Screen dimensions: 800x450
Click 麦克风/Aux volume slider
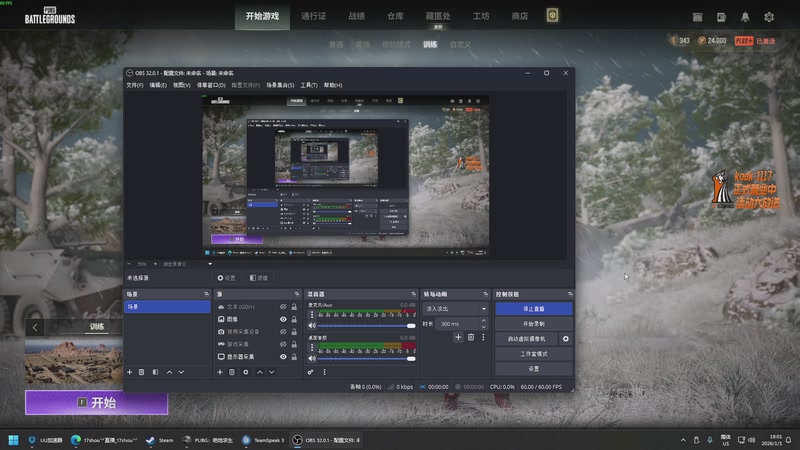point(366,326)
